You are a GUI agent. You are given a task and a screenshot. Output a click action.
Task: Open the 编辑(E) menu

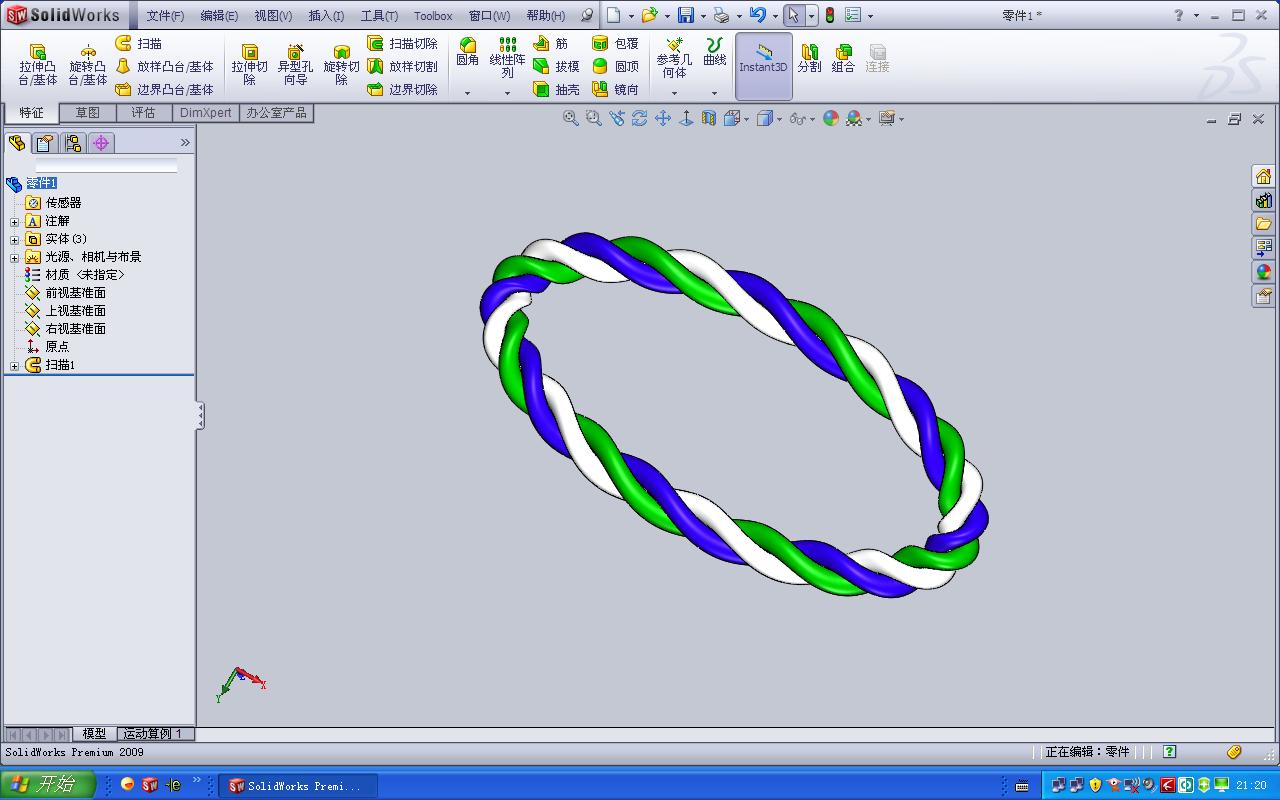pos(219,15)
